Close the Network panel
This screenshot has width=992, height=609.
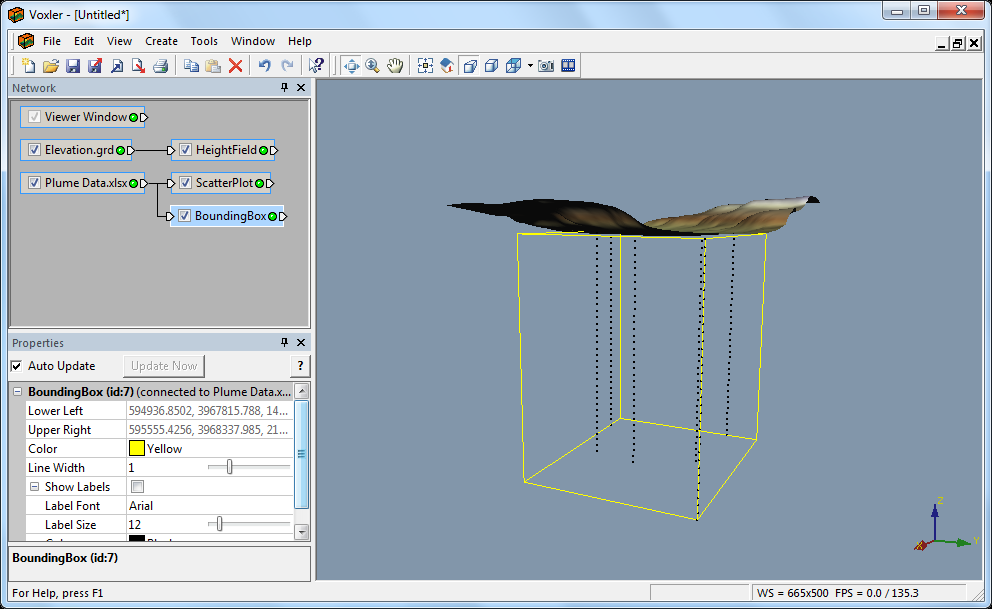click(x=301, y=87)
